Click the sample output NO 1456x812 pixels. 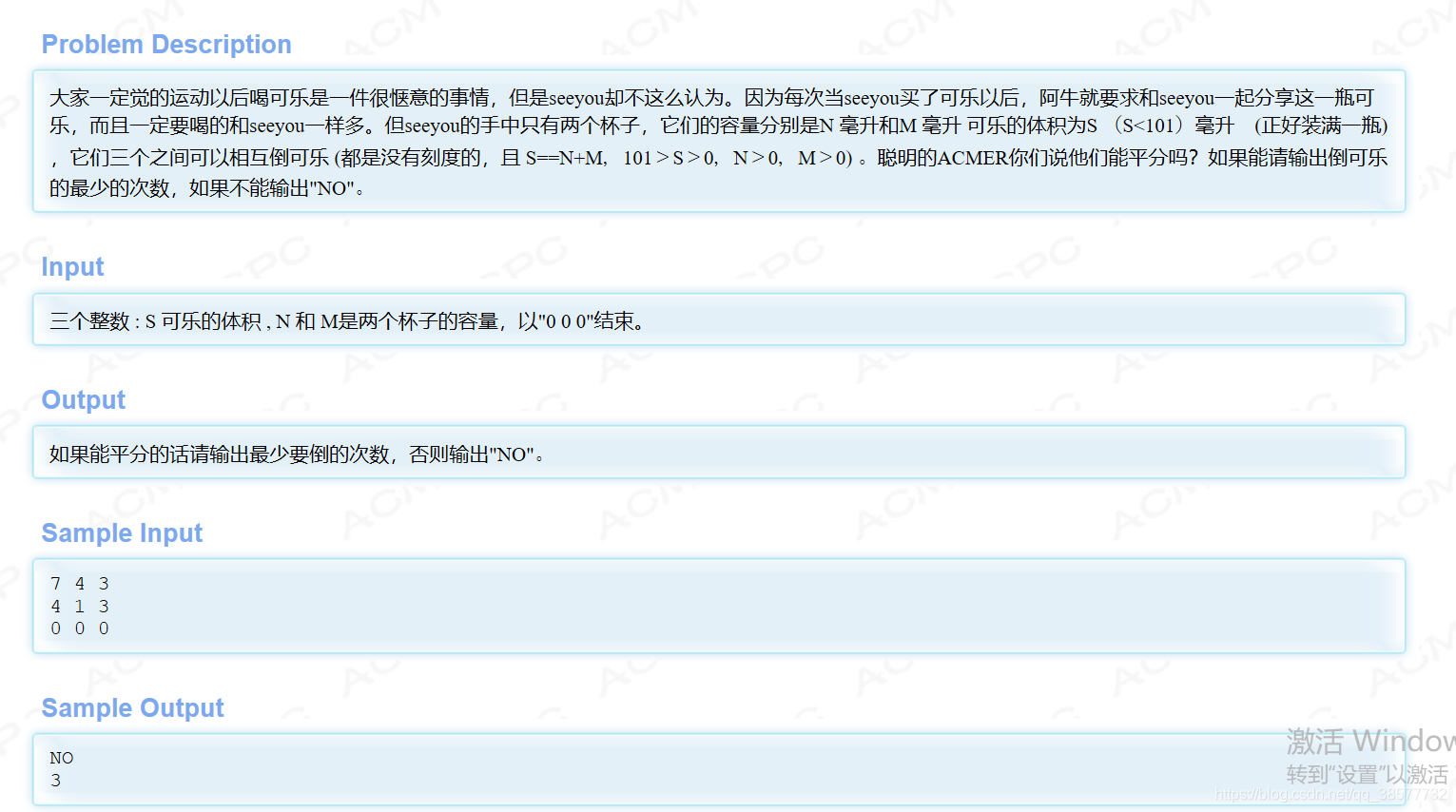pyautogui.click(x=62, y=758)
